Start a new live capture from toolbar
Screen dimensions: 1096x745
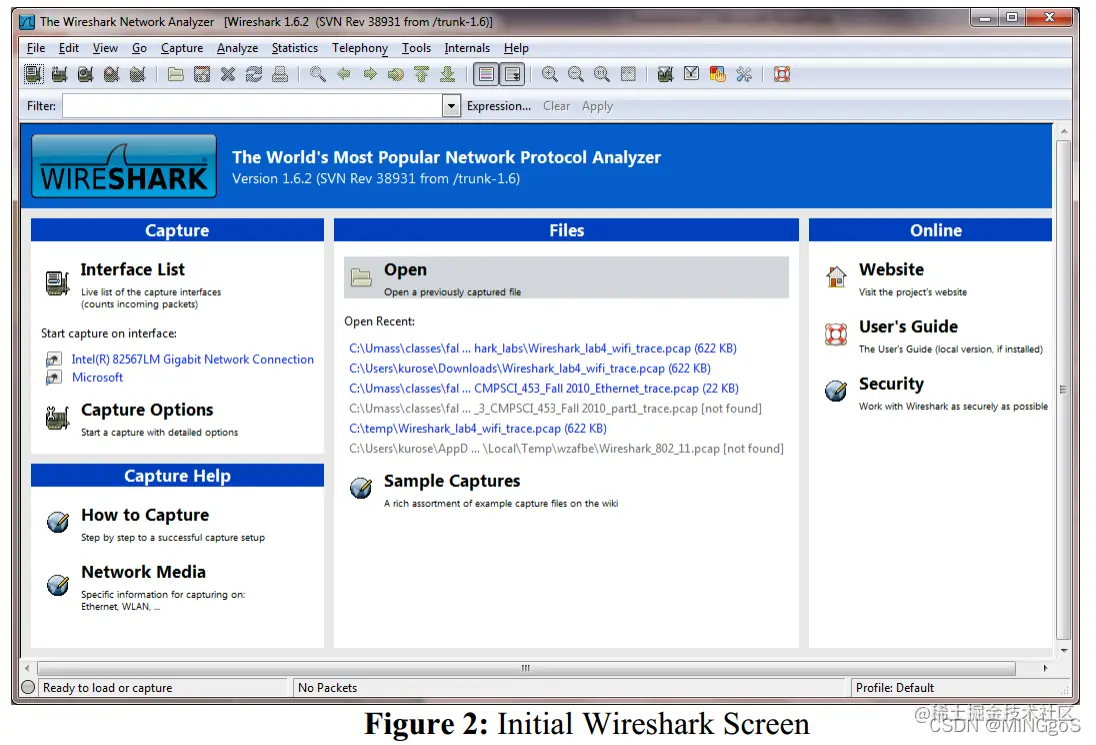[x=85, y=74]
